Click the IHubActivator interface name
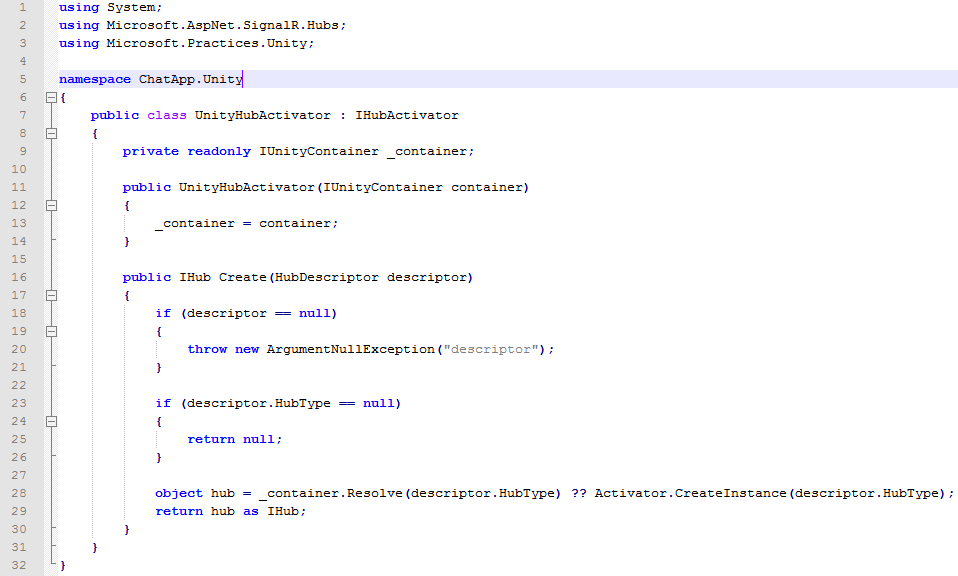This screenshot has height=576, width=958. pyautogui.click(x=409, y=115)
